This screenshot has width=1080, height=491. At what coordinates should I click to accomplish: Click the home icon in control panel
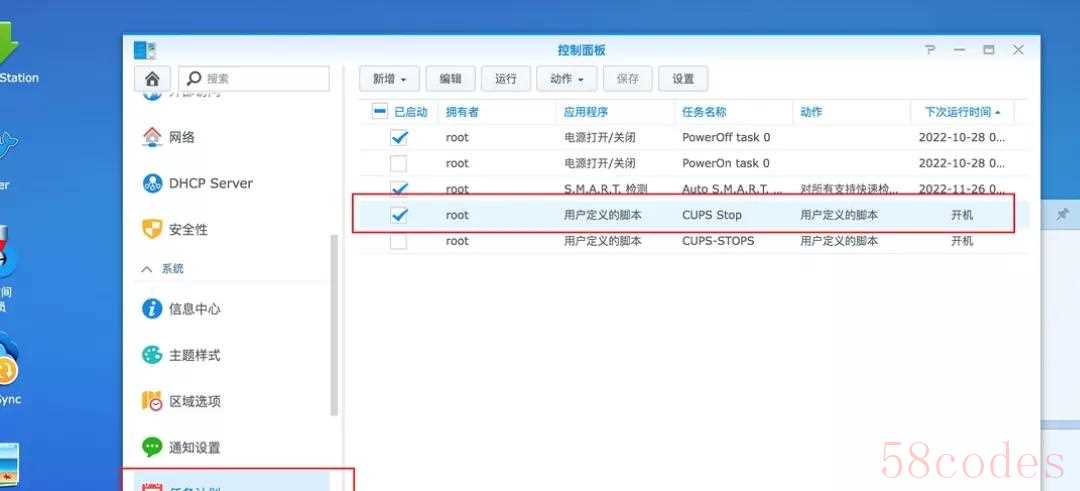(x=151, y=79)
